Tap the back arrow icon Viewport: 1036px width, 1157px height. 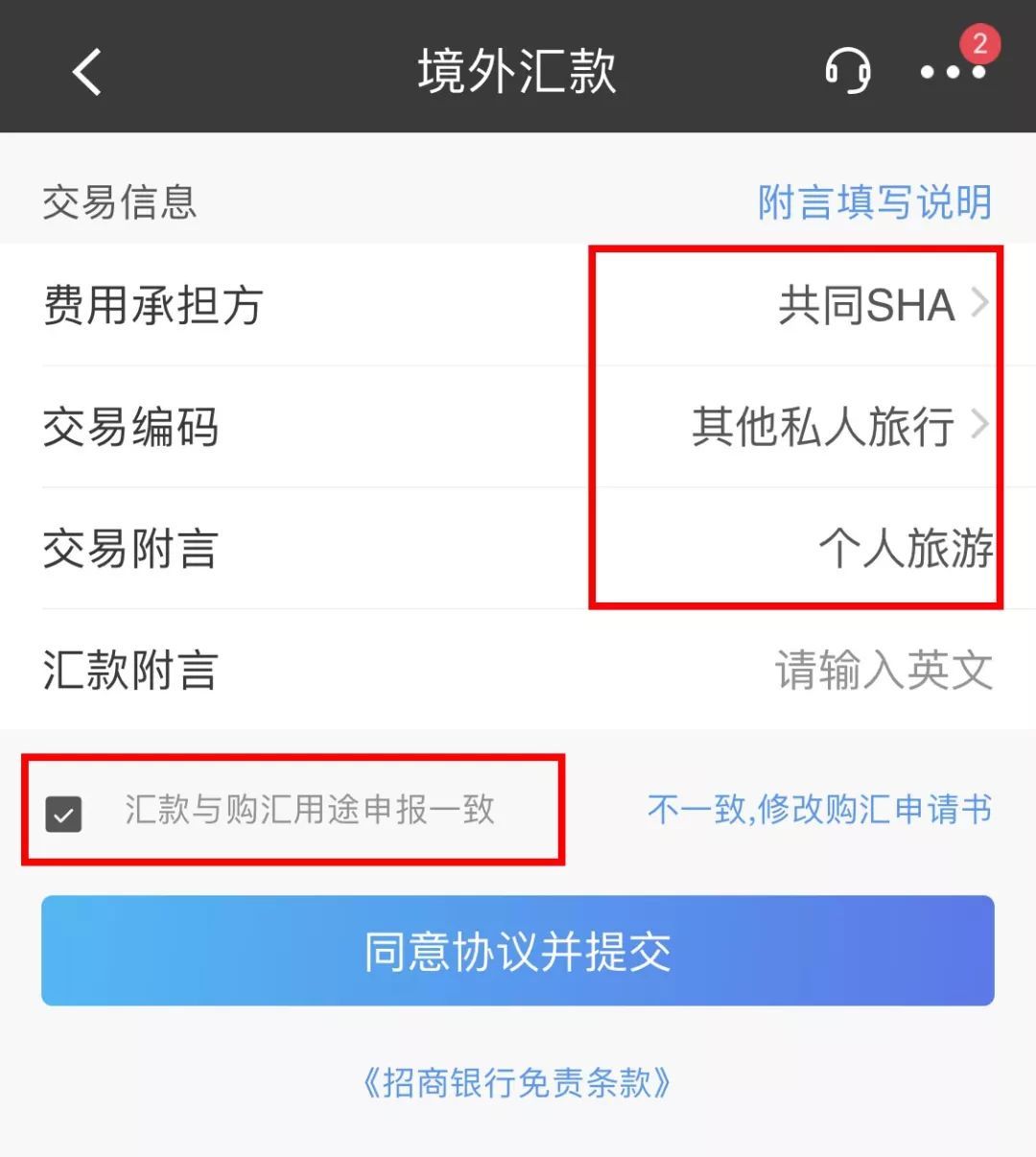(86, 71)
